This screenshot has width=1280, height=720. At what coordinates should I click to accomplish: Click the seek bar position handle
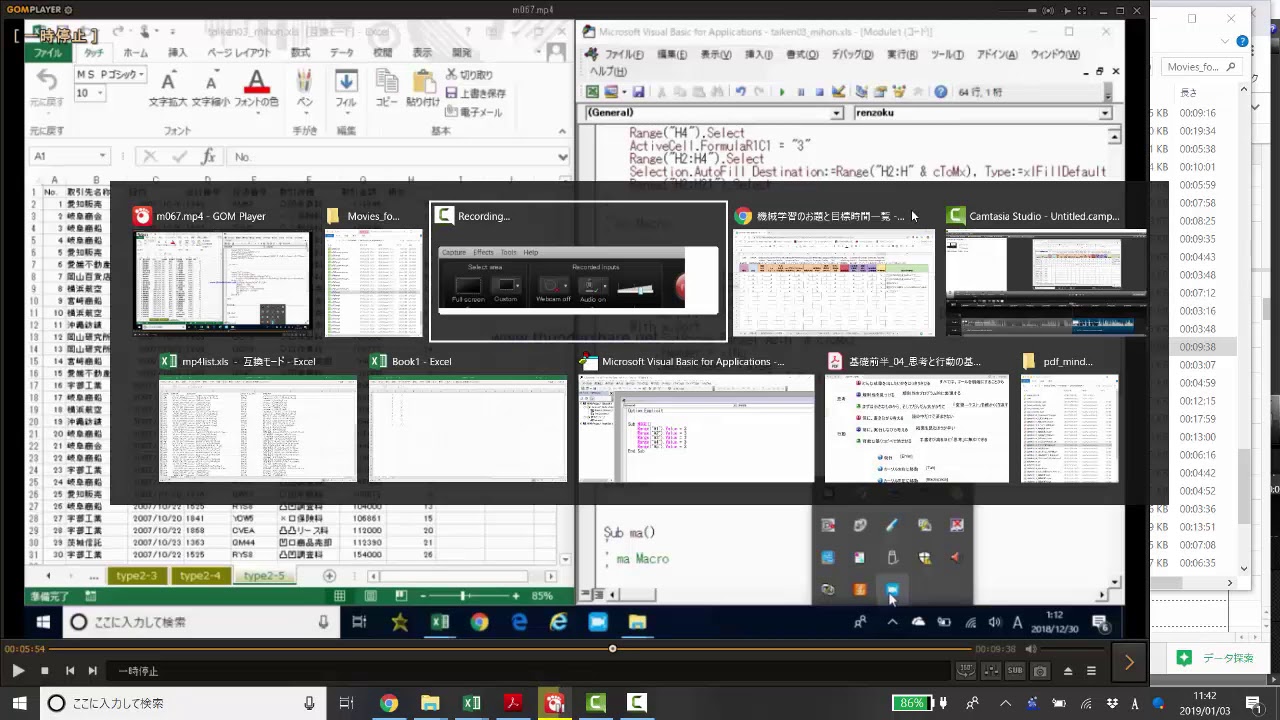click(x=613, y=648)
